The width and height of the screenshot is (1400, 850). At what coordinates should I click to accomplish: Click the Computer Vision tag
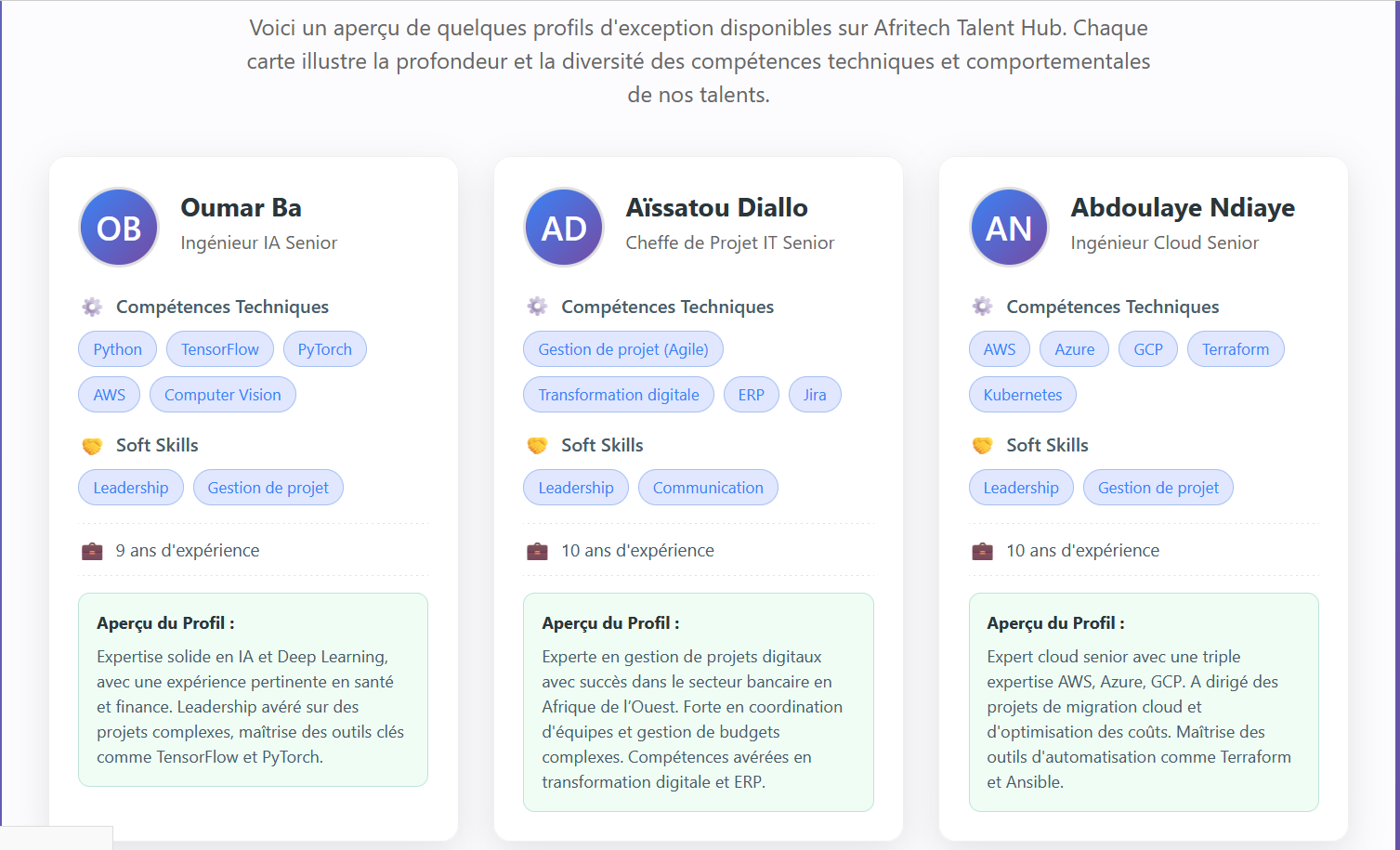click(222, 395)
